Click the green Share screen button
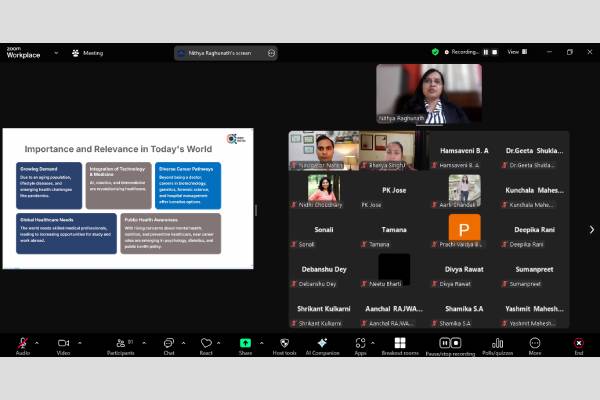The image size is (600, 400). (x=245, y=343)
